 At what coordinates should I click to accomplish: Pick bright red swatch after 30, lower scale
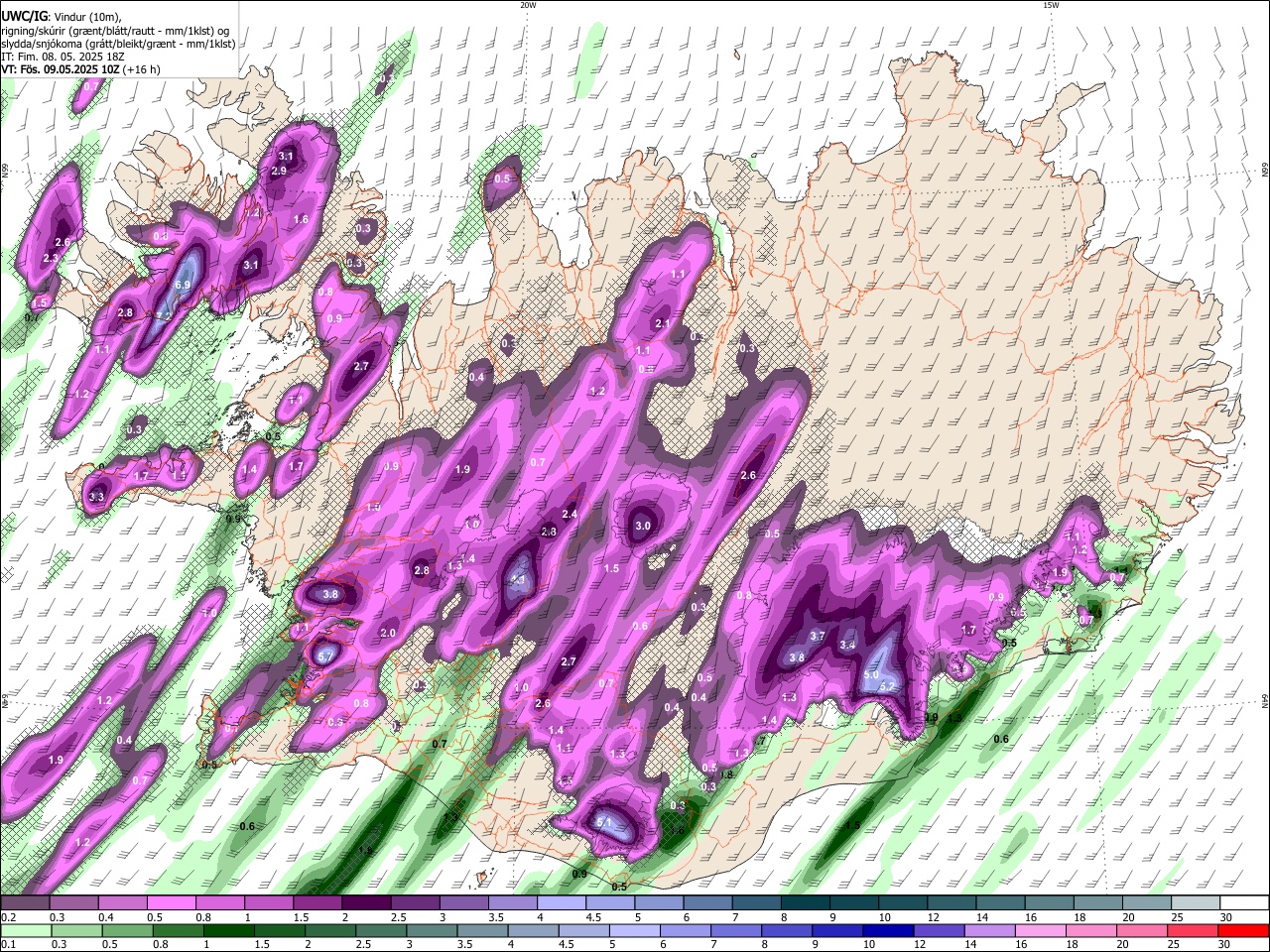[x=1243, y=931]
